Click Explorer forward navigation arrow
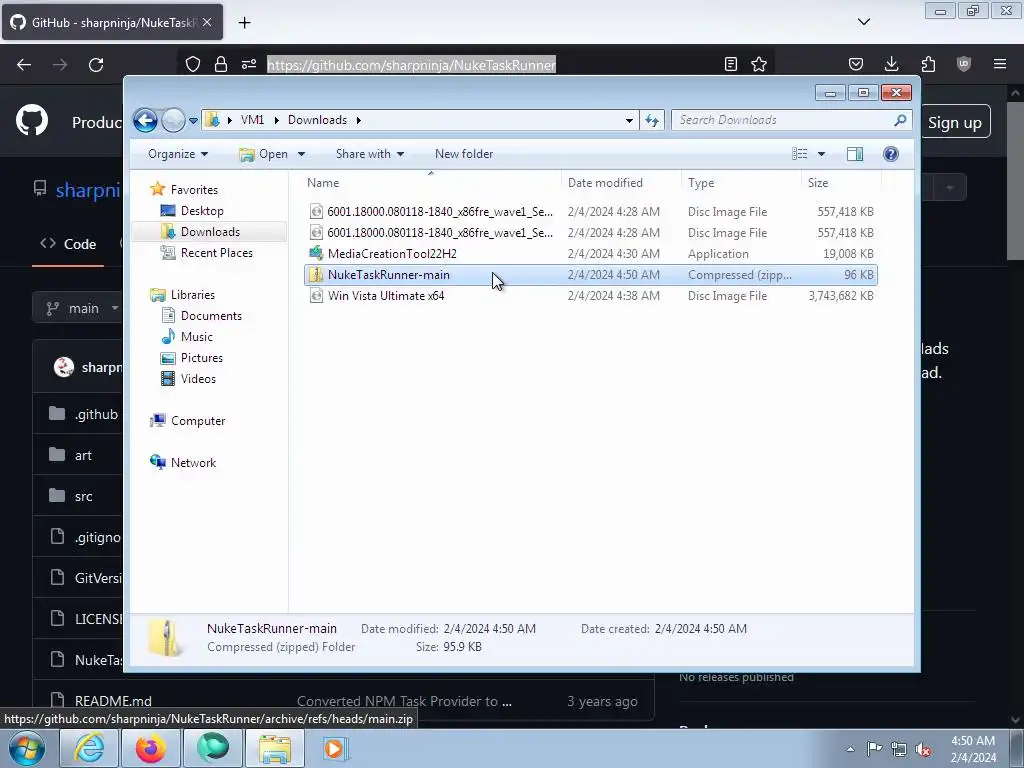Screen dimensions: 1024x768 [x=173, y=120]
